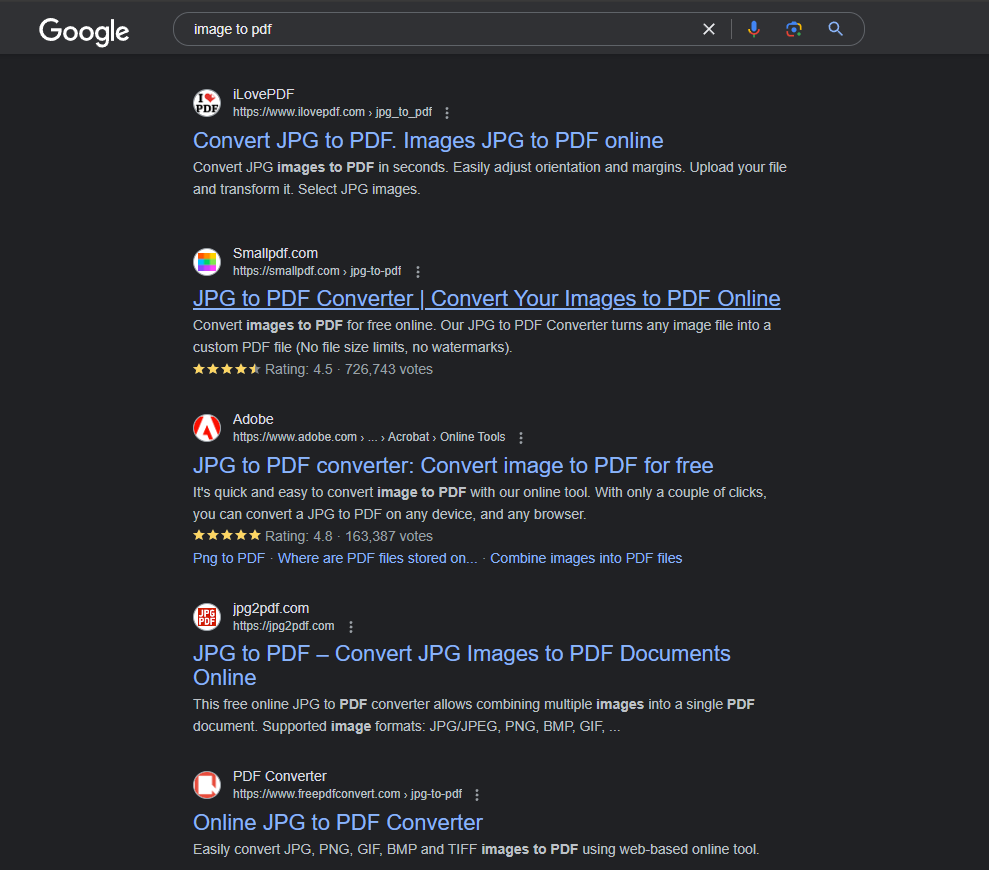Follow 'Combine images into PDF files' sitelink
The width and height of the screenshot is (989, 870).
(586, 558)
